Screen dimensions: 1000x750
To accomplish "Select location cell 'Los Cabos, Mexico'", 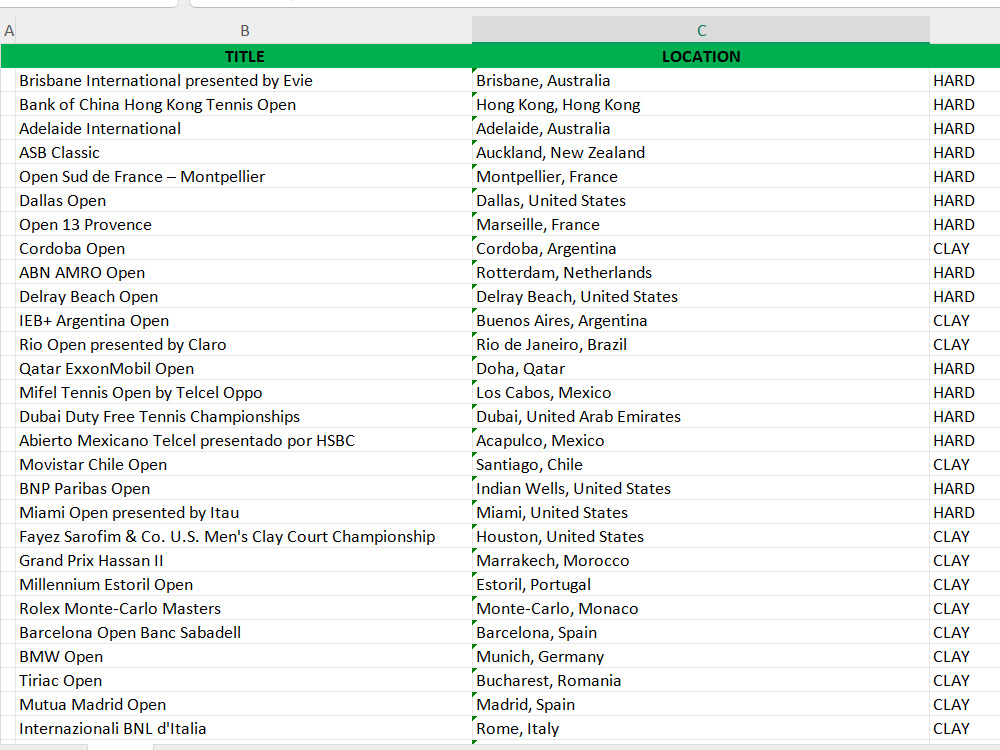I will (x=701, y=392).
